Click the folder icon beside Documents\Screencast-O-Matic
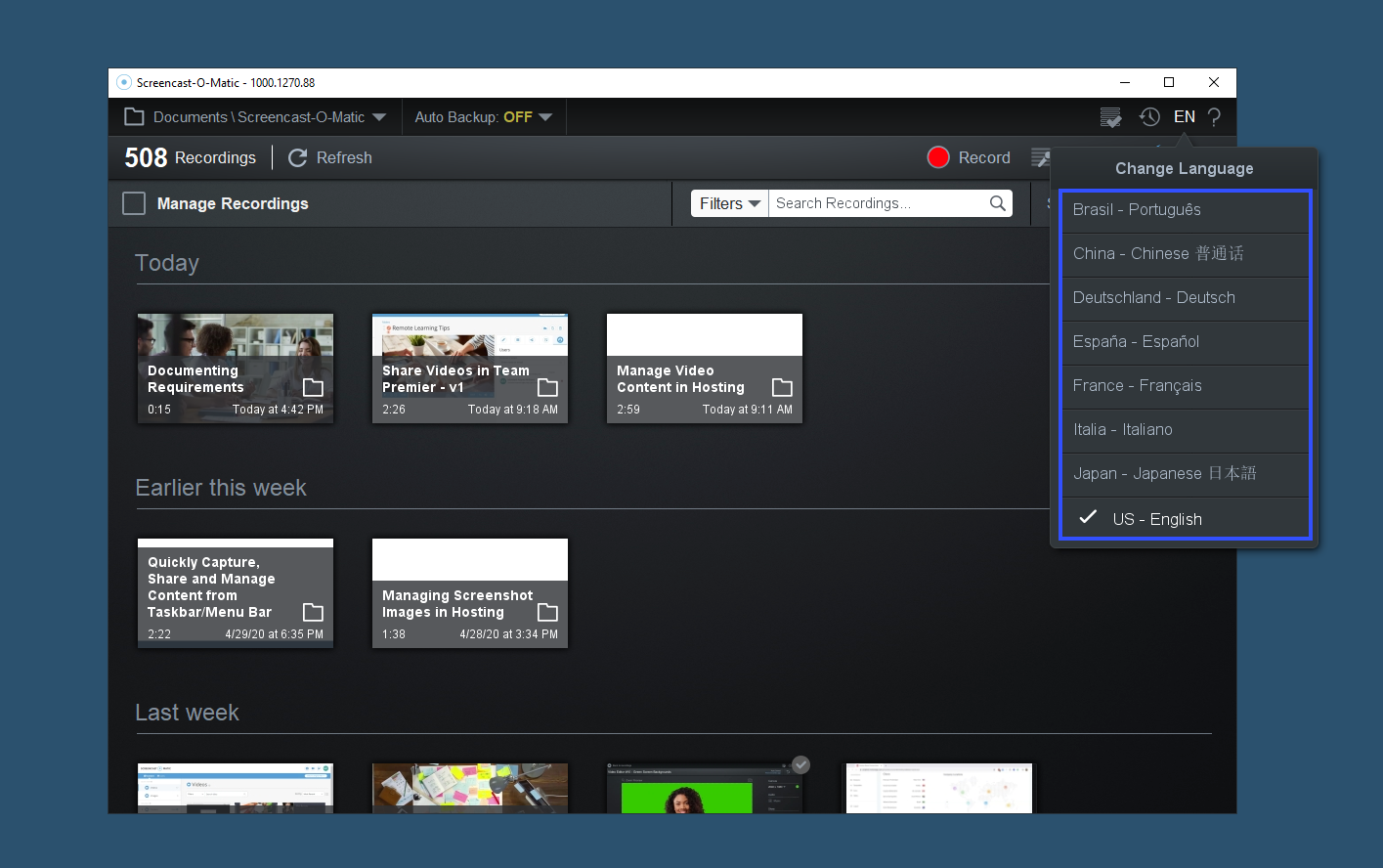1383x868 pixels. point(134,117)
